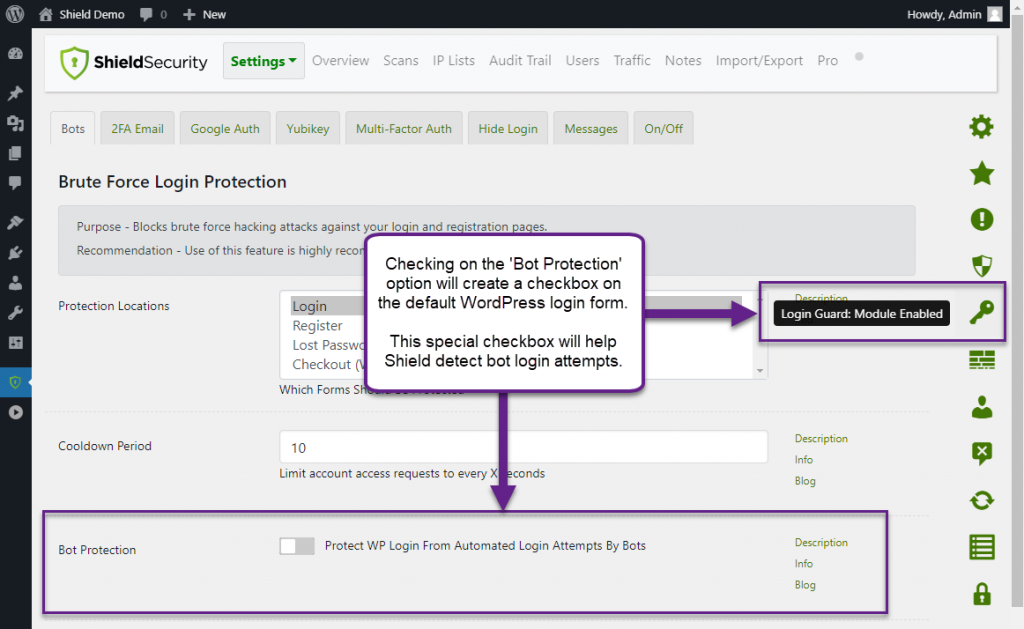This screenshot has height=629, width=1024.
Task: Open the Posts pushpin icon in WP sidebar
Action: coord(15,93)
